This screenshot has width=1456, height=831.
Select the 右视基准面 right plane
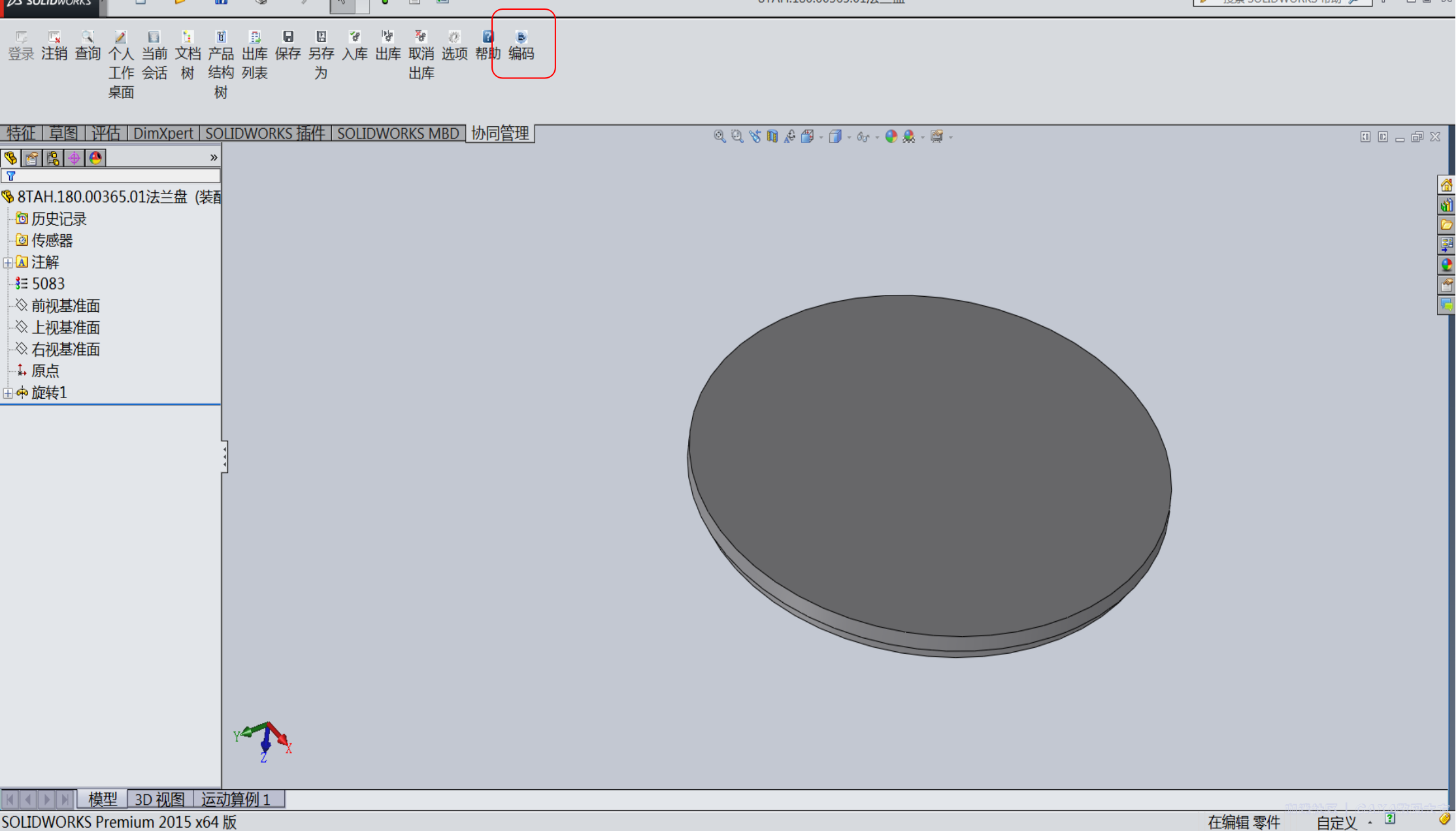58,349
